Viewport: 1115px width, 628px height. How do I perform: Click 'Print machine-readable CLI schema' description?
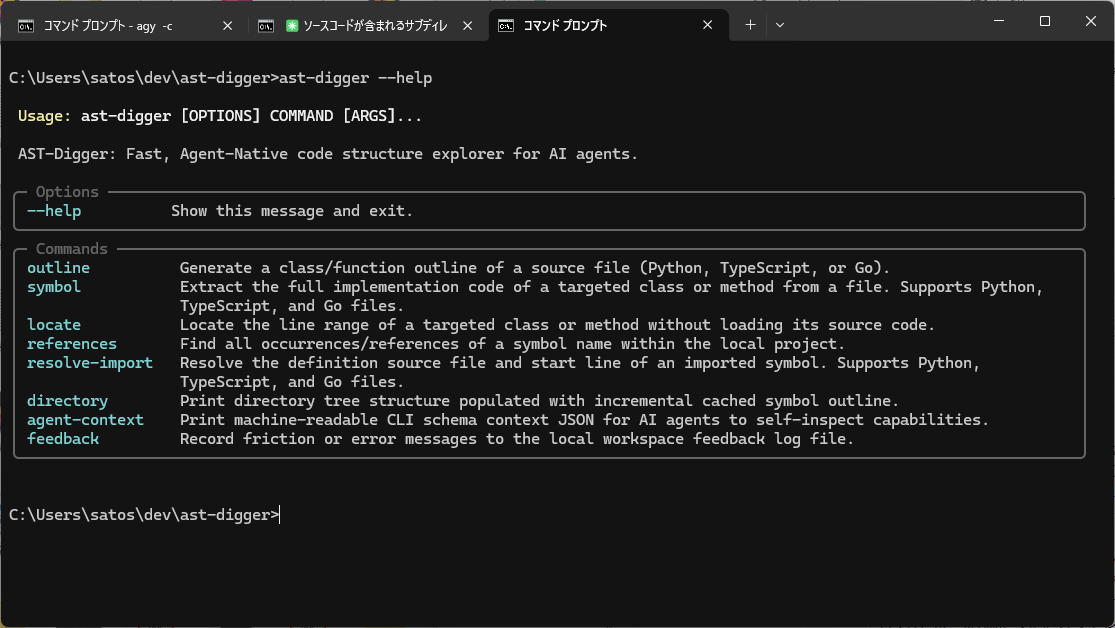584,420
